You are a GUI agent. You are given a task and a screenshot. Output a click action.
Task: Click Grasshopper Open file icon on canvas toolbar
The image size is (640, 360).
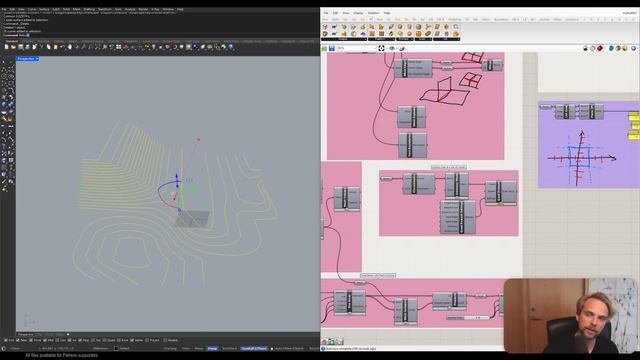click(x=324, y=48)
